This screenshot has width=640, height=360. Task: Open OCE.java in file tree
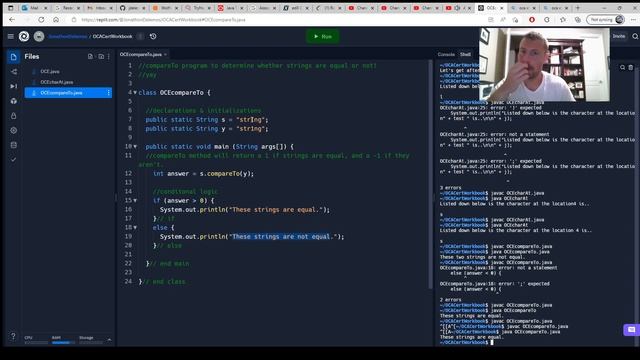[x=50, y=71]
